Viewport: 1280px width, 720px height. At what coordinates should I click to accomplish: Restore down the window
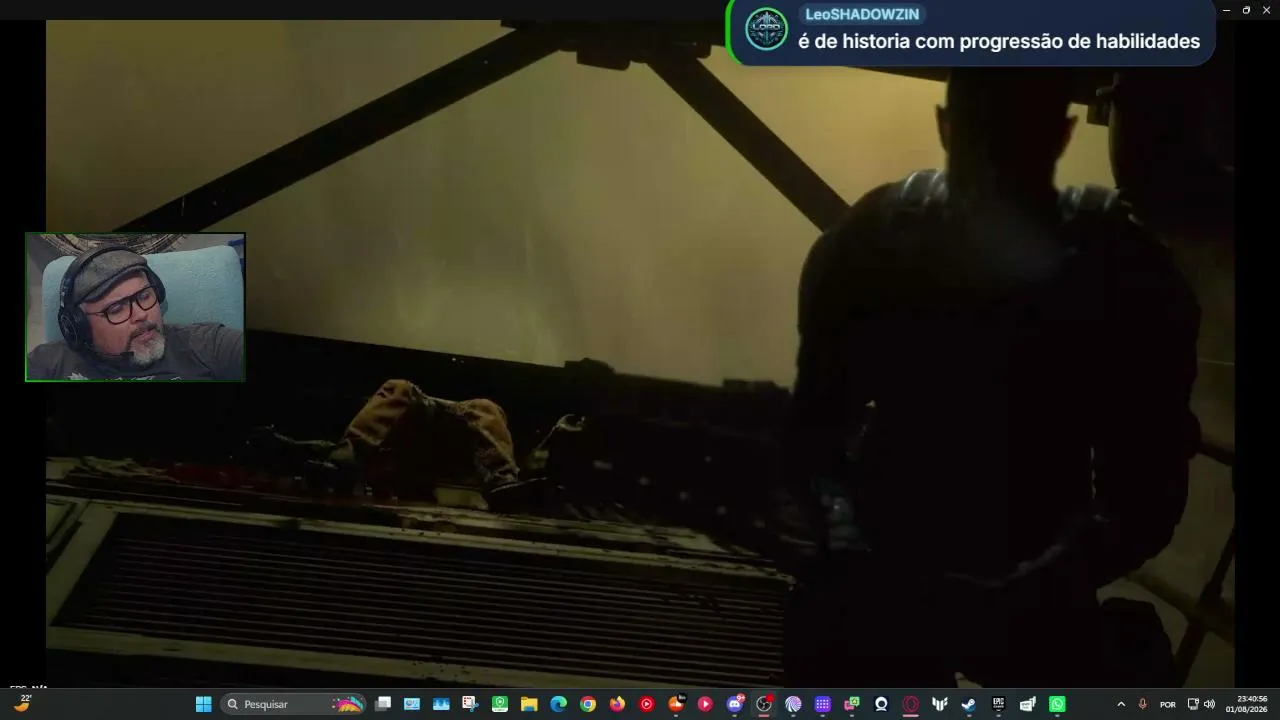pos(1246,10)
